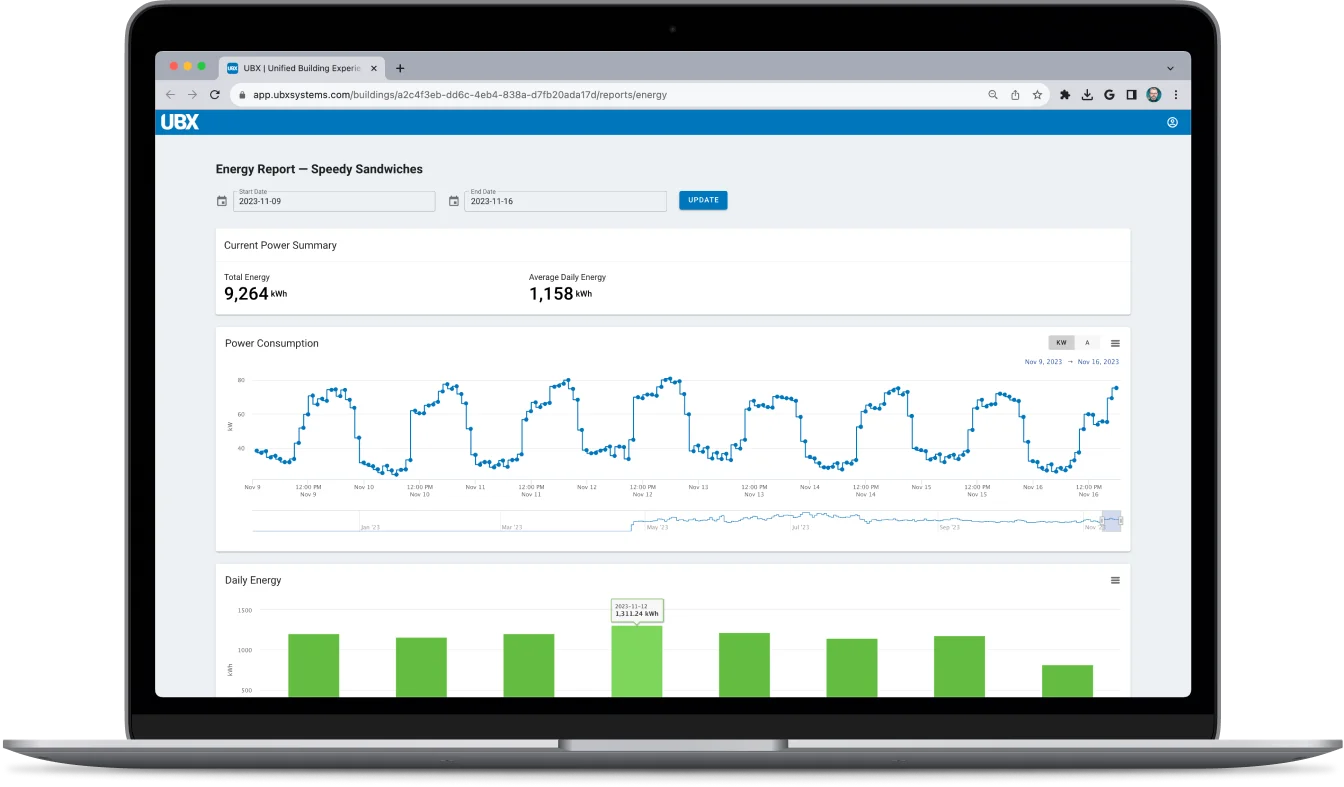The height and width of the screenshot is (787, 1344).
Task: Click the first green daily energy bar
Action: (x=313, y=665)
